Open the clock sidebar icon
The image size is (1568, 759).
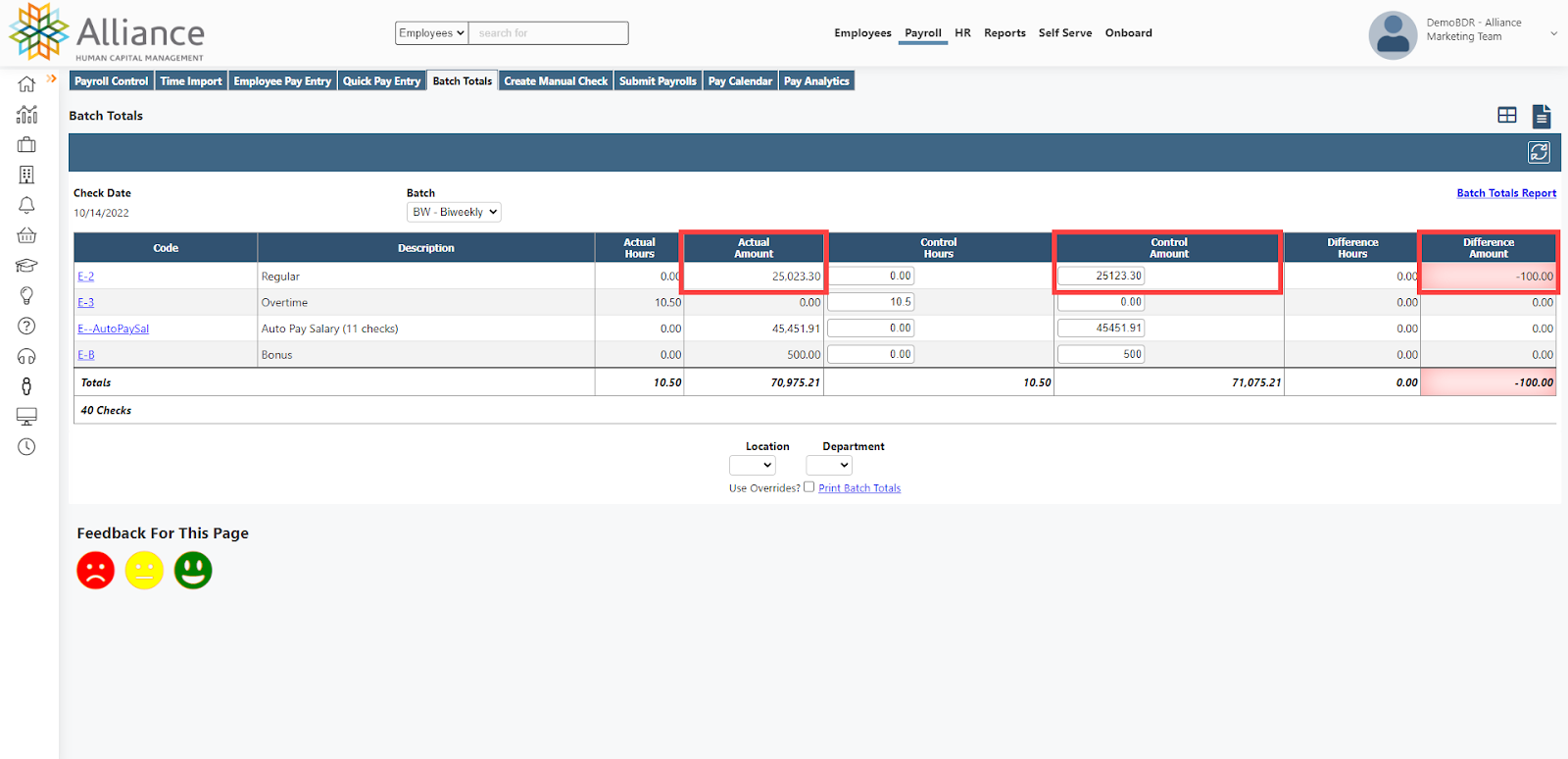[x=26, y=446]
